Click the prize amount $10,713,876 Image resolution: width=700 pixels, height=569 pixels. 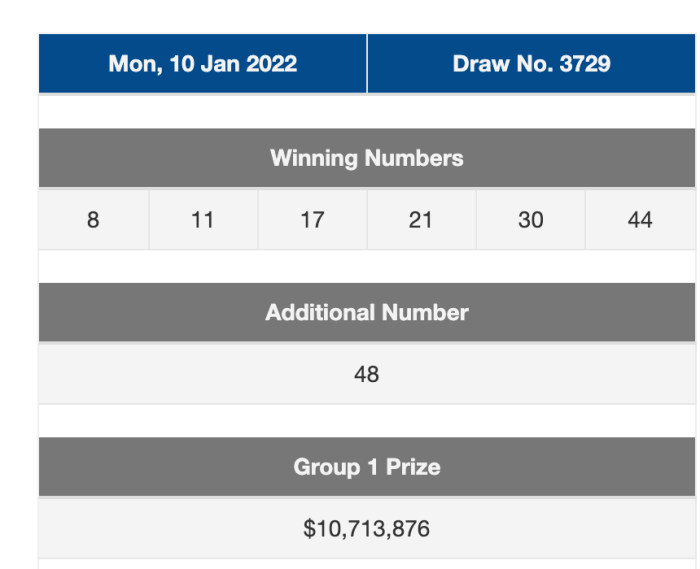[367, 528]
